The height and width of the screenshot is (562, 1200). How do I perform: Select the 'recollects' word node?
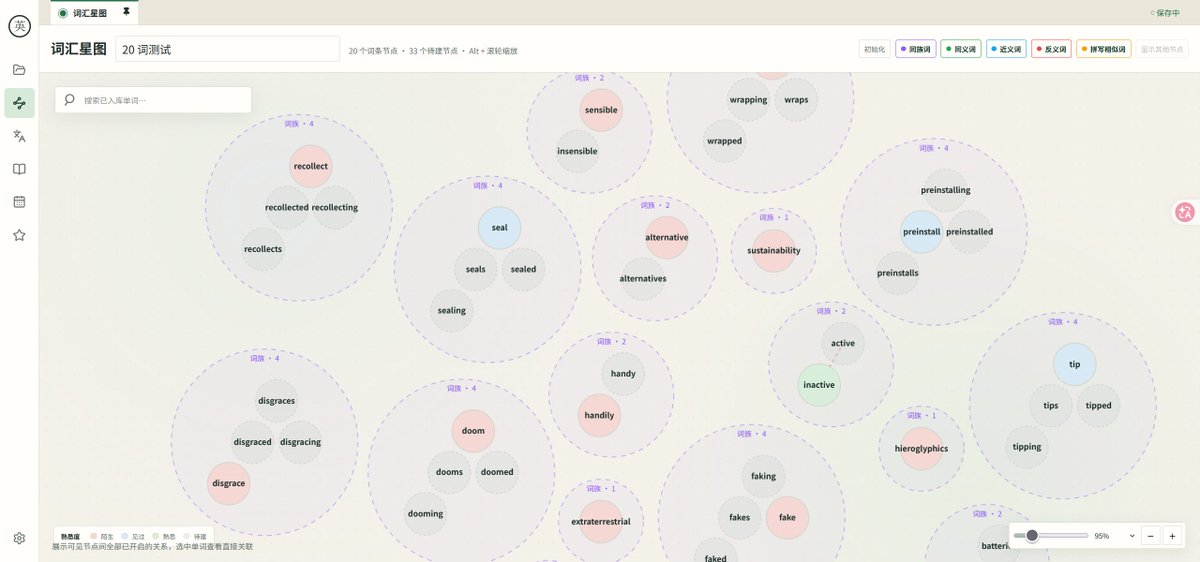click(x=263, y=248)
